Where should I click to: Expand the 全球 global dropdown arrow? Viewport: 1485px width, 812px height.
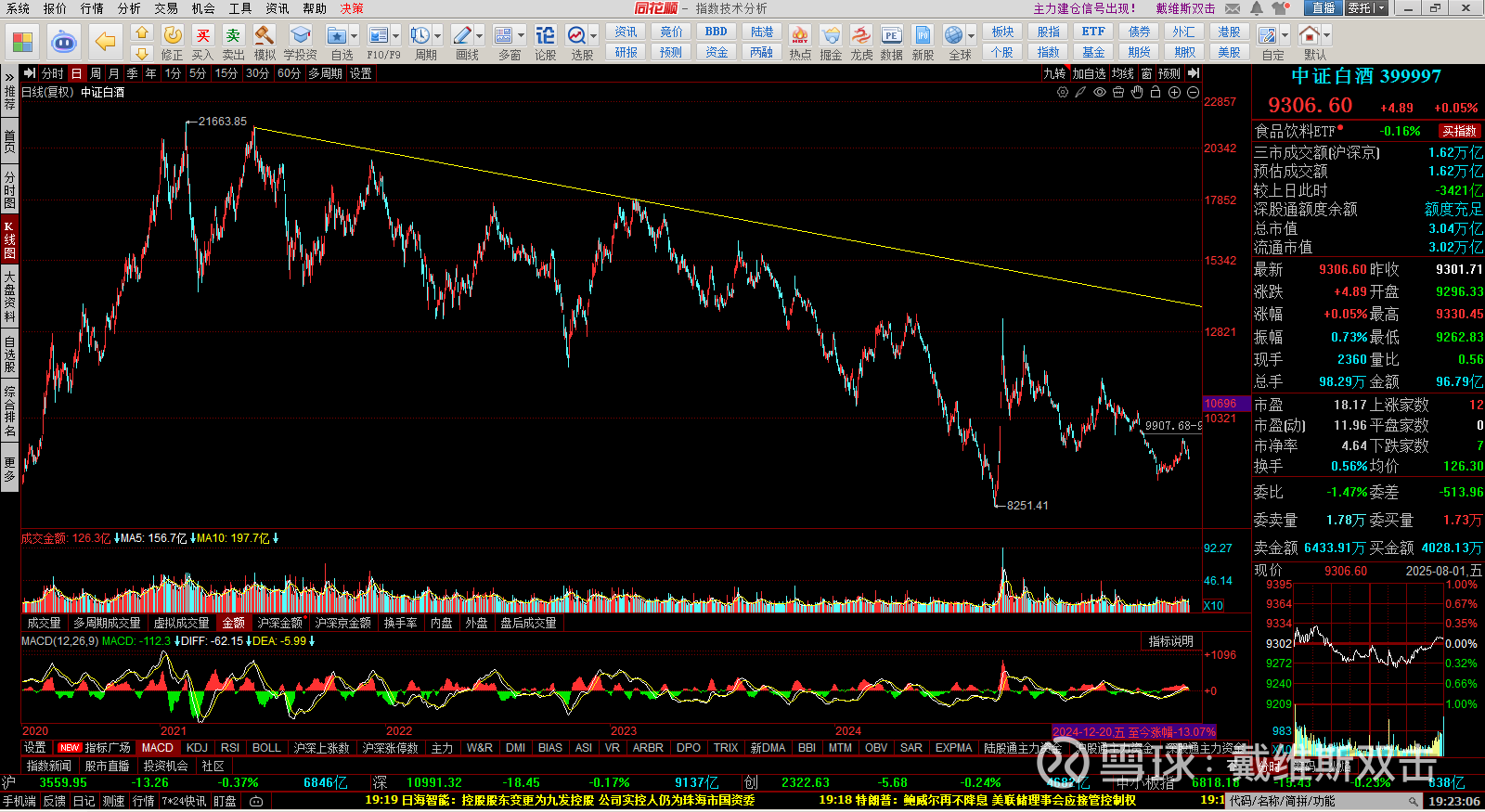tap(972, 35)
